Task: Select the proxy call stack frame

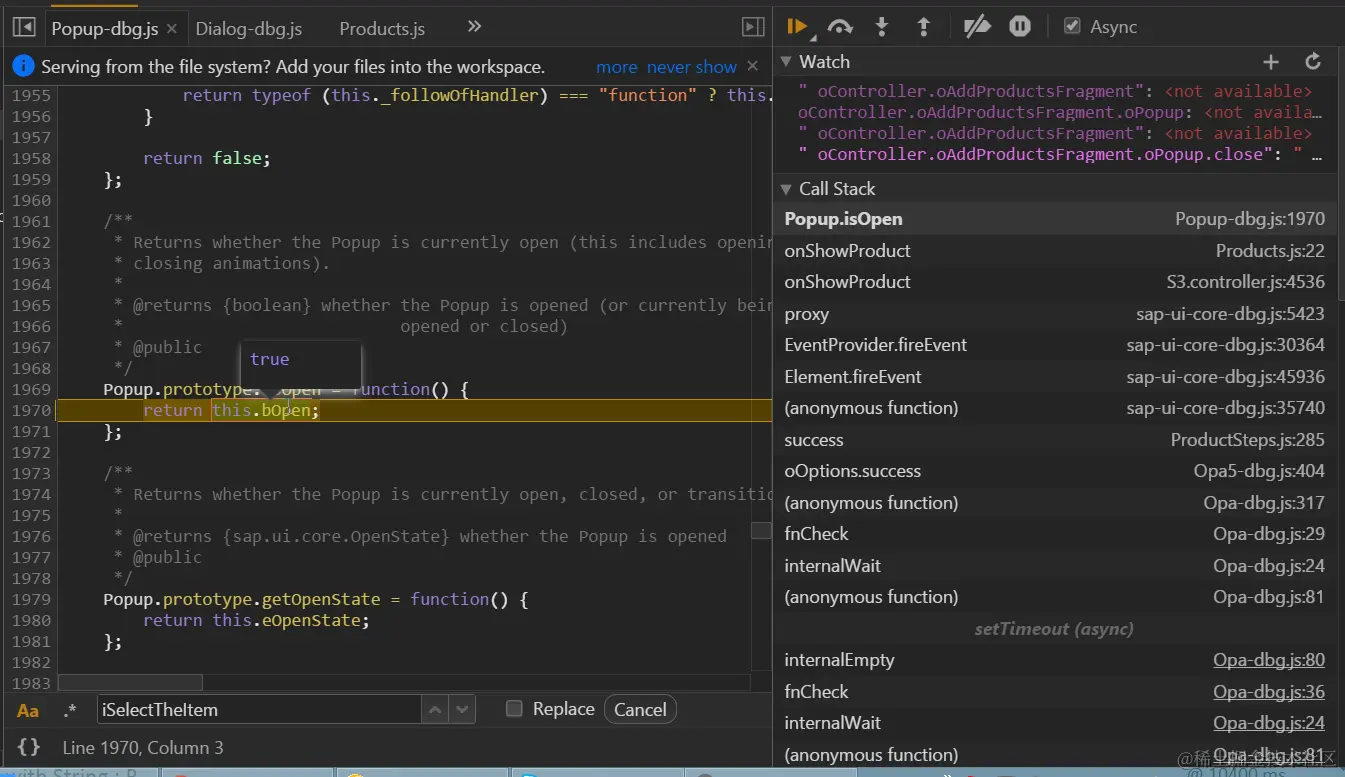Action: coord(1055,314)
